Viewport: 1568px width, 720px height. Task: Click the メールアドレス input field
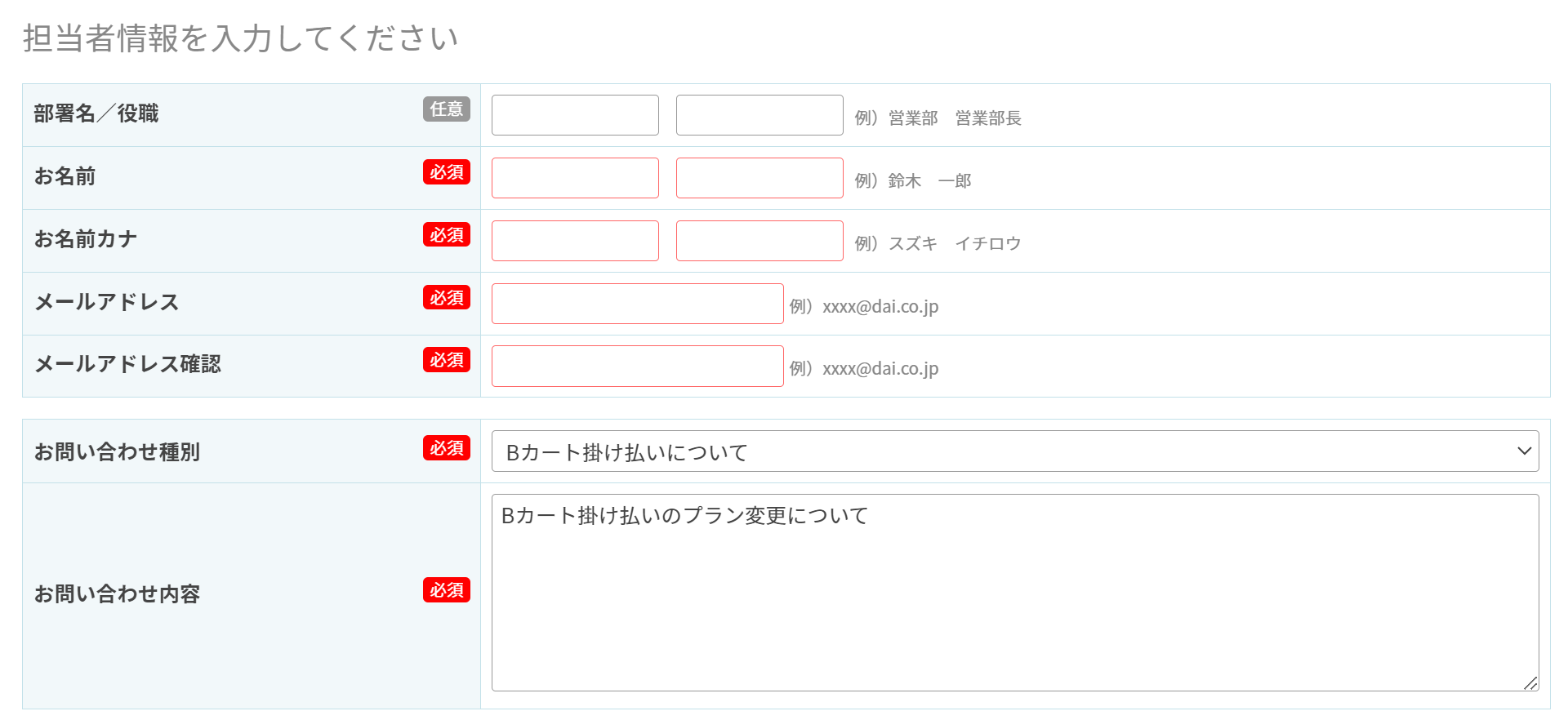pos(638,304)
